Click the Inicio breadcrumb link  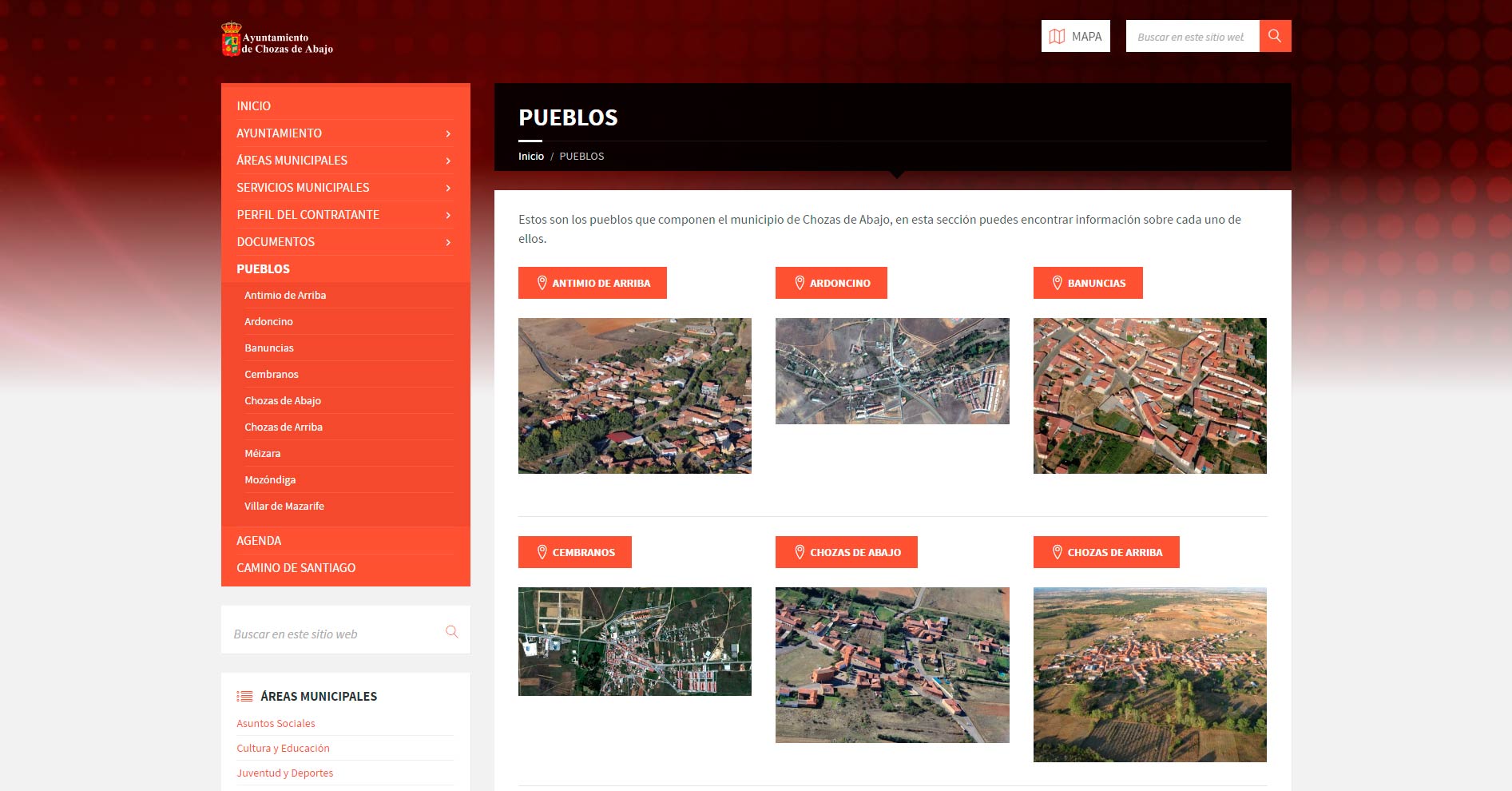point(531,157)
